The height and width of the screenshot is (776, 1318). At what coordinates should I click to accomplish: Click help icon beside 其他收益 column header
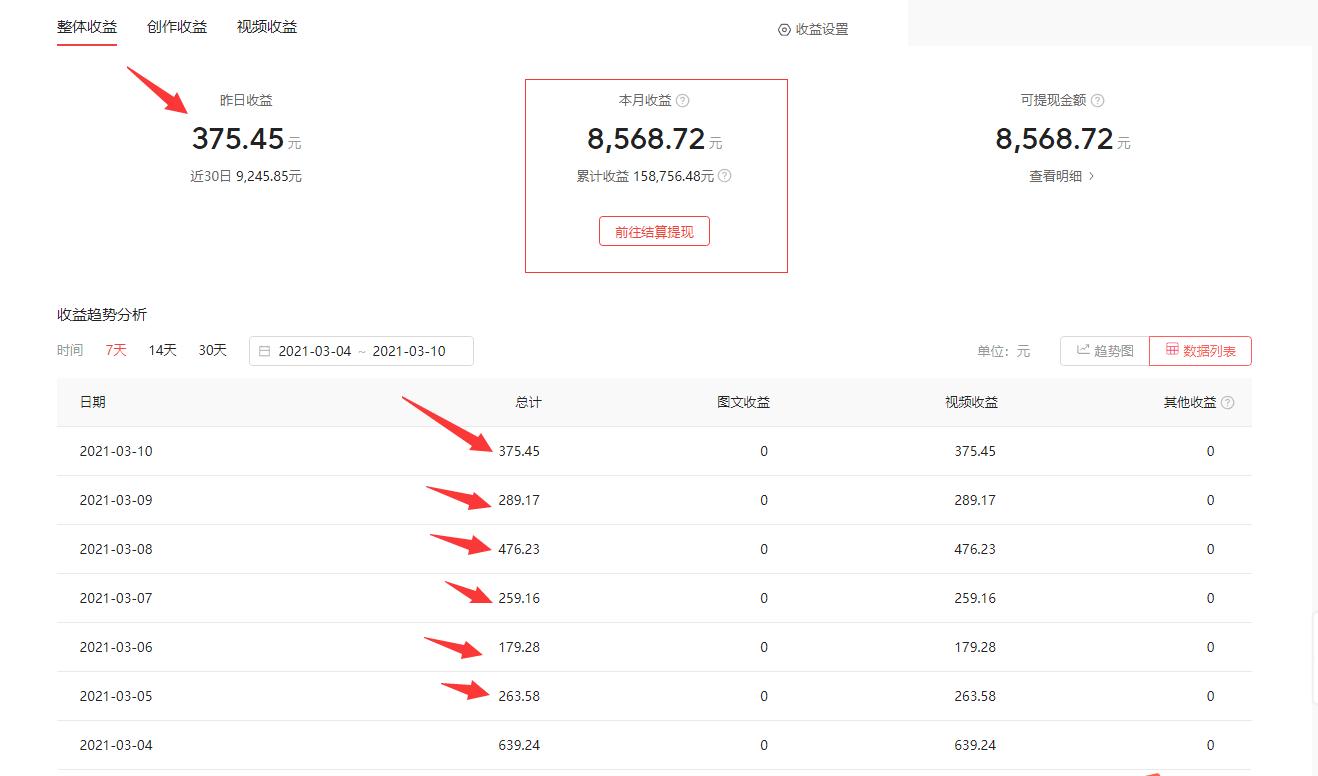(1228, 403)
